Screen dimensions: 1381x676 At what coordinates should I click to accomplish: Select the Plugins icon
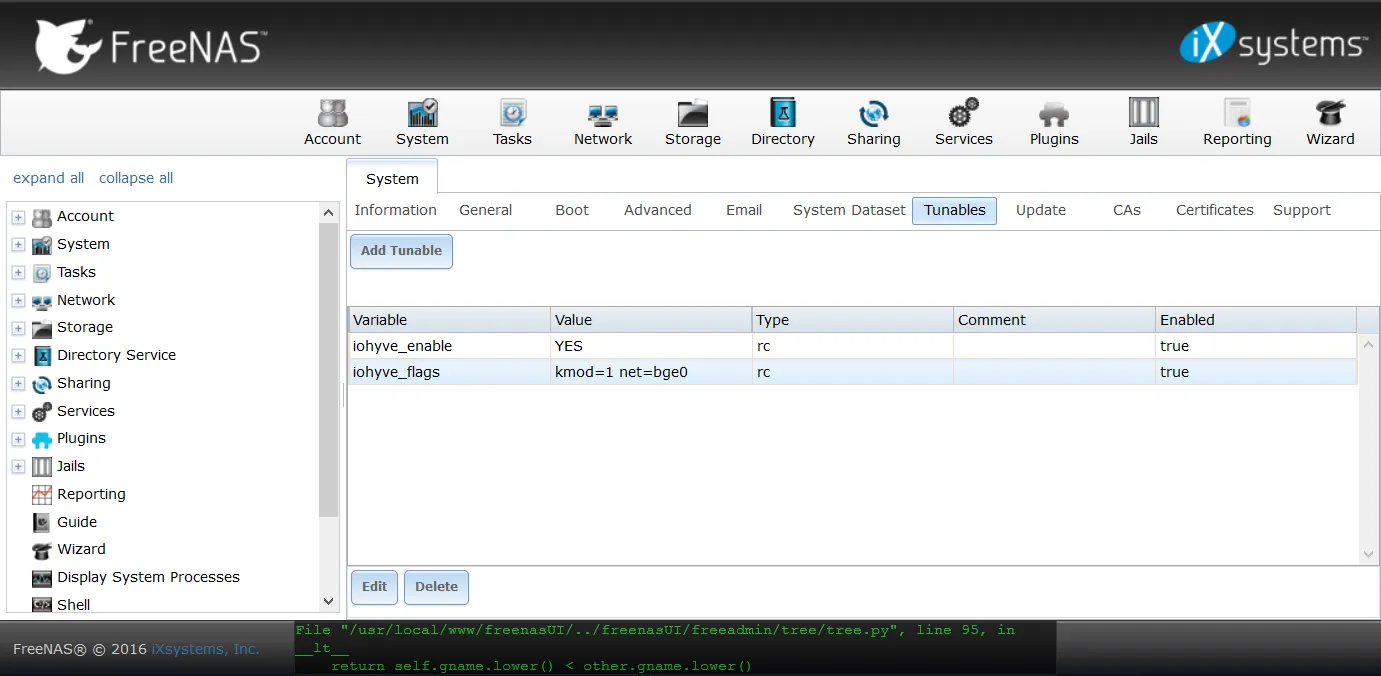click(1053, 120)
